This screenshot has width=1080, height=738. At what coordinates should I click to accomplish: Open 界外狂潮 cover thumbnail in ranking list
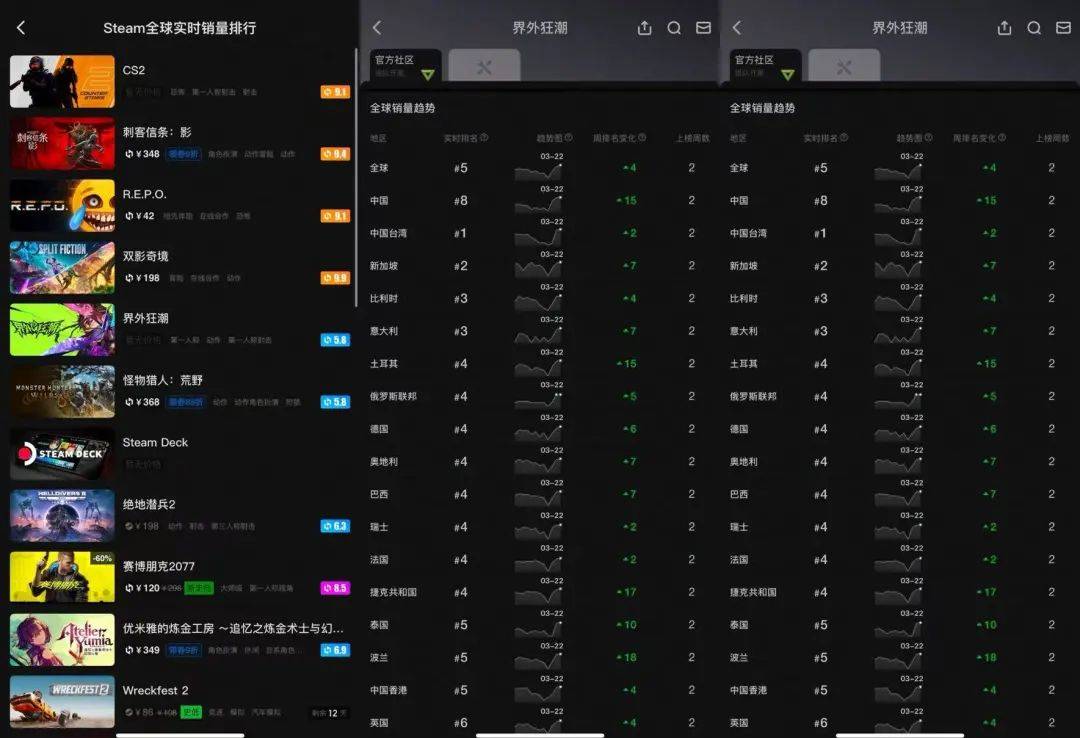62,329
